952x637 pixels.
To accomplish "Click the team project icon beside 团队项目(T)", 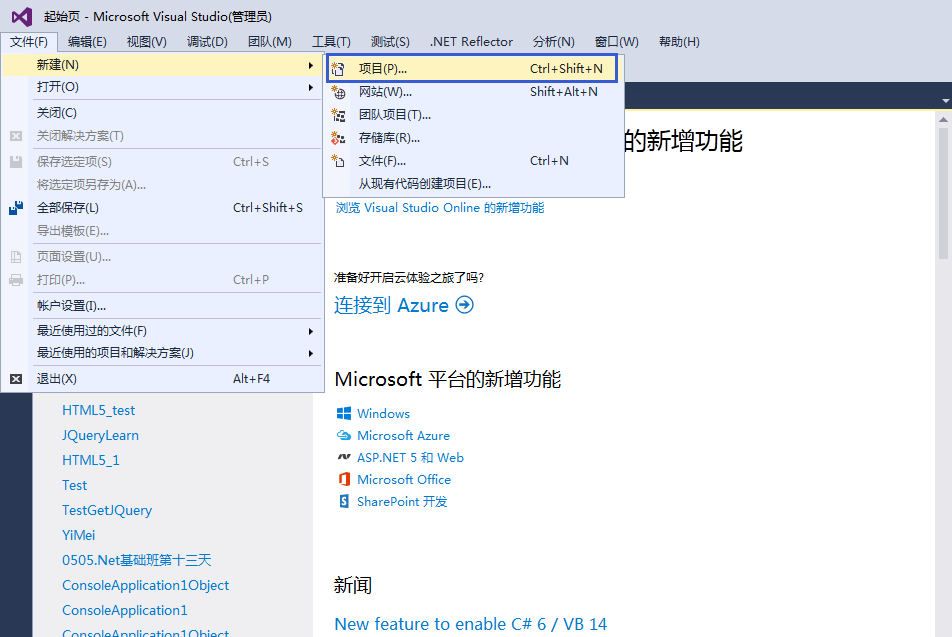I will tap(338, 115).
